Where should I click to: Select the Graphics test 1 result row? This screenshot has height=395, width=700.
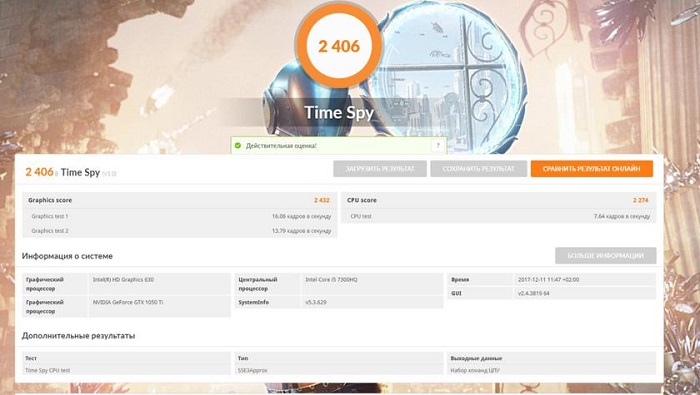coord(179,216)
